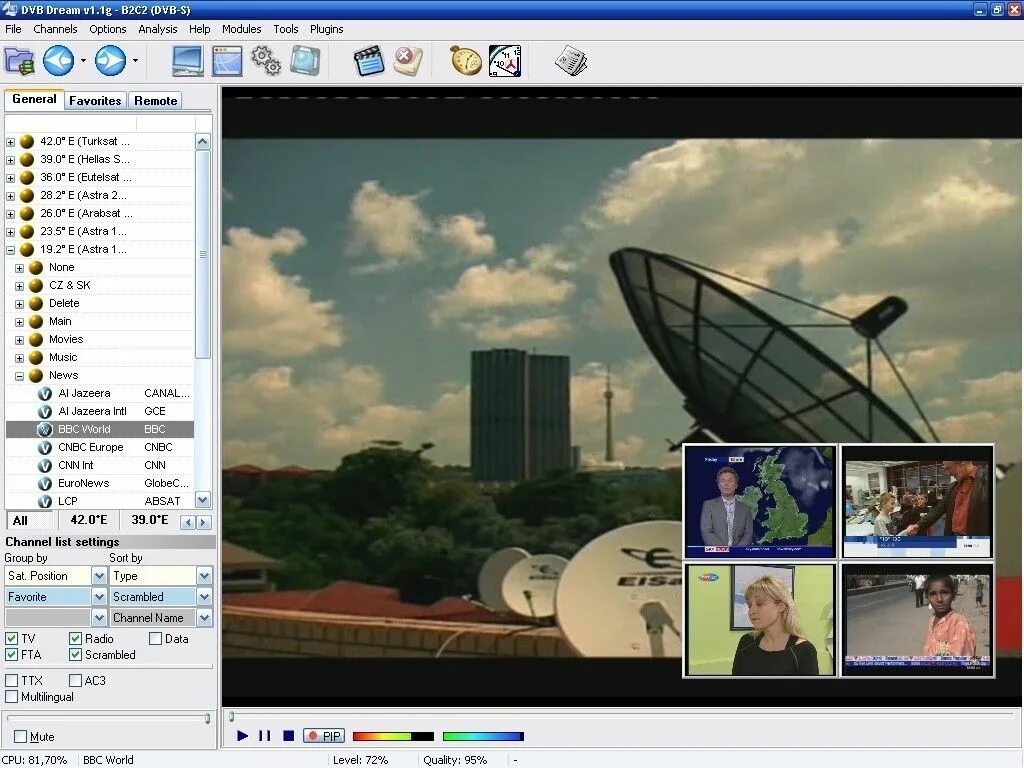
Task: Click the clapperboard recording icon
Action: point(368,61)
